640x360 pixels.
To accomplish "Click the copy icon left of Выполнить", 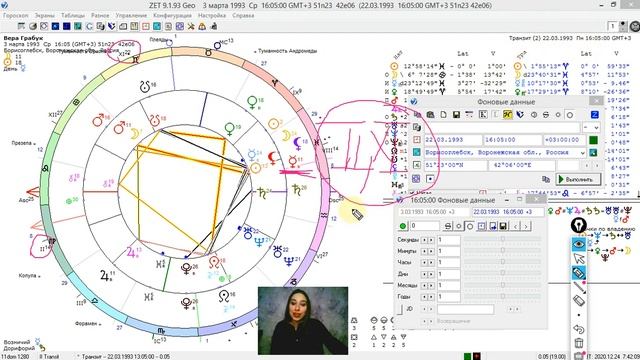I will 546,179.
